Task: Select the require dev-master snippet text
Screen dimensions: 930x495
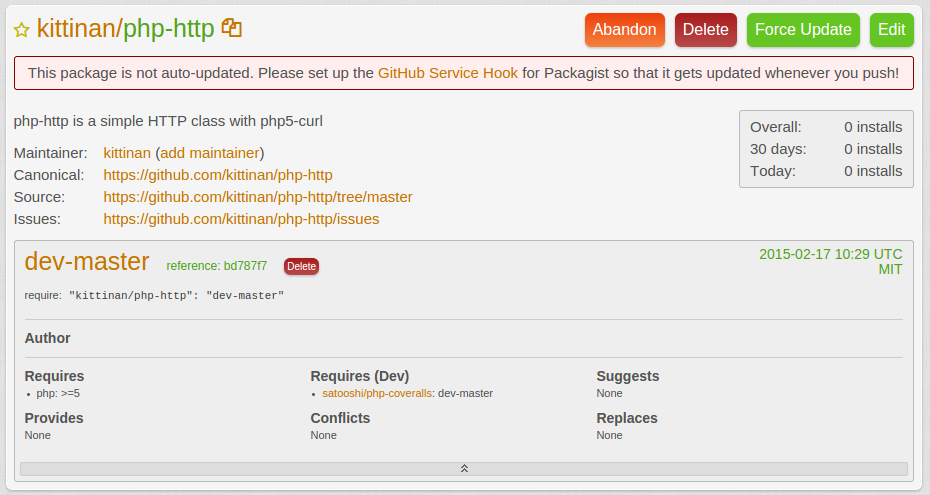Action: pos(176,296)
